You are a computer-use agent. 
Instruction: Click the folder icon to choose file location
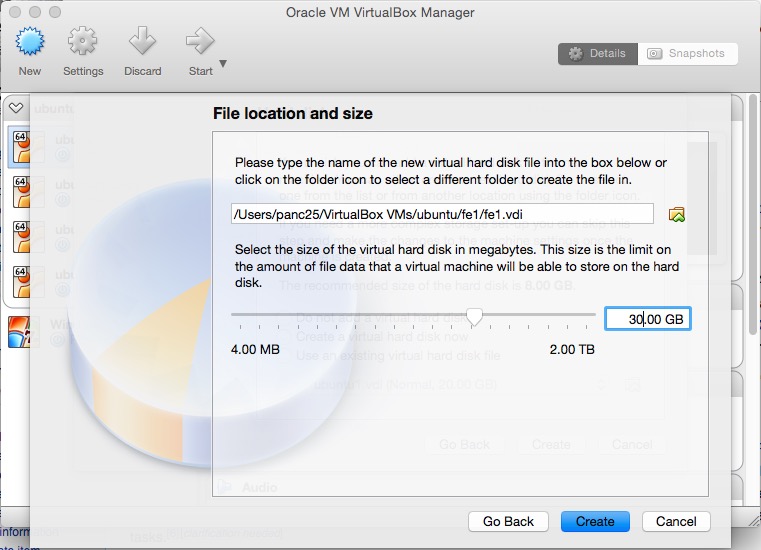click(x=677, y=214)
